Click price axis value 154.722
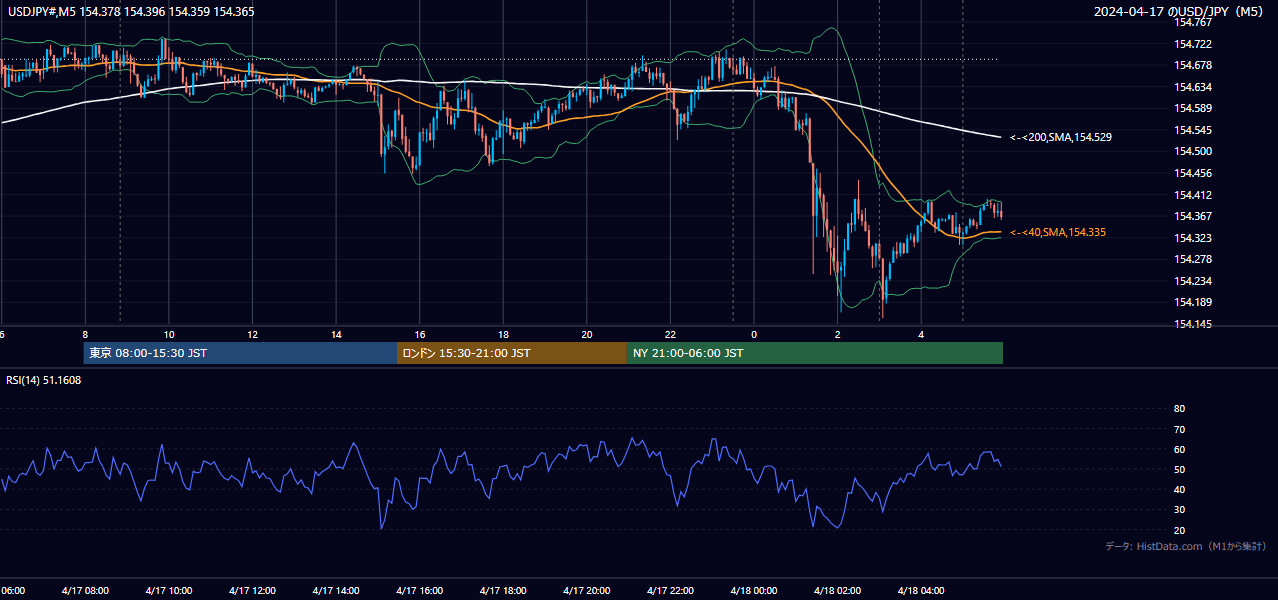Viewport: 1278px width, 600px height. tap(1192, 44)
